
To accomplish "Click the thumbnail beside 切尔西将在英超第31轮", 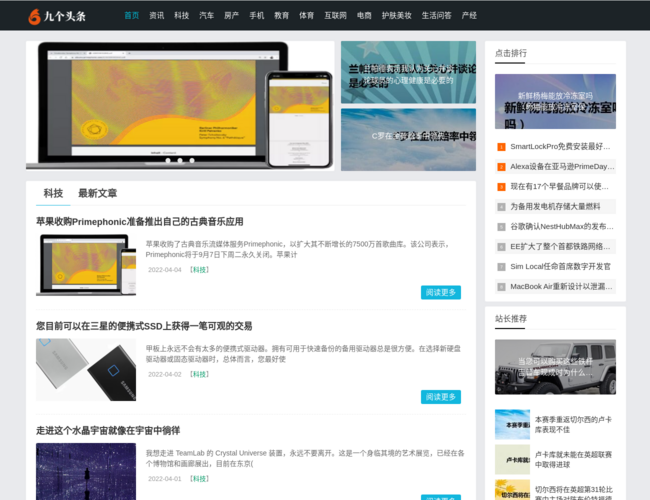I will click(512, 490).
